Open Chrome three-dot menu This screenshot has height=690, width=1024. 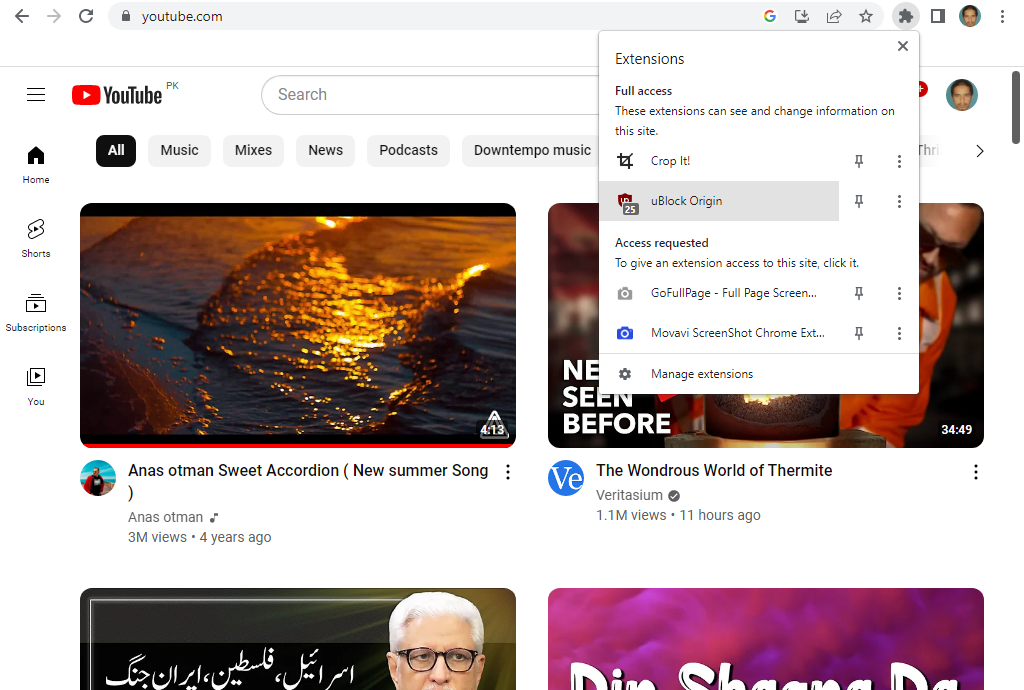[x=1002, y=16]
